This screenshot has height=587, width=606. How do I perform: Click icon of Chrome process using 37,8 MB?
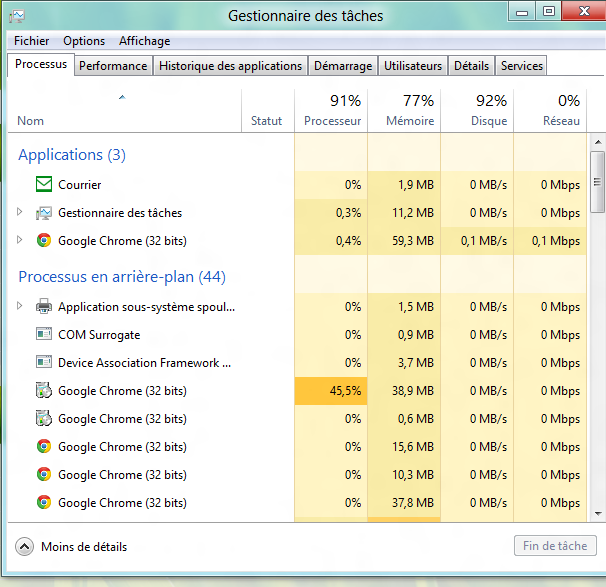[44, 502]
